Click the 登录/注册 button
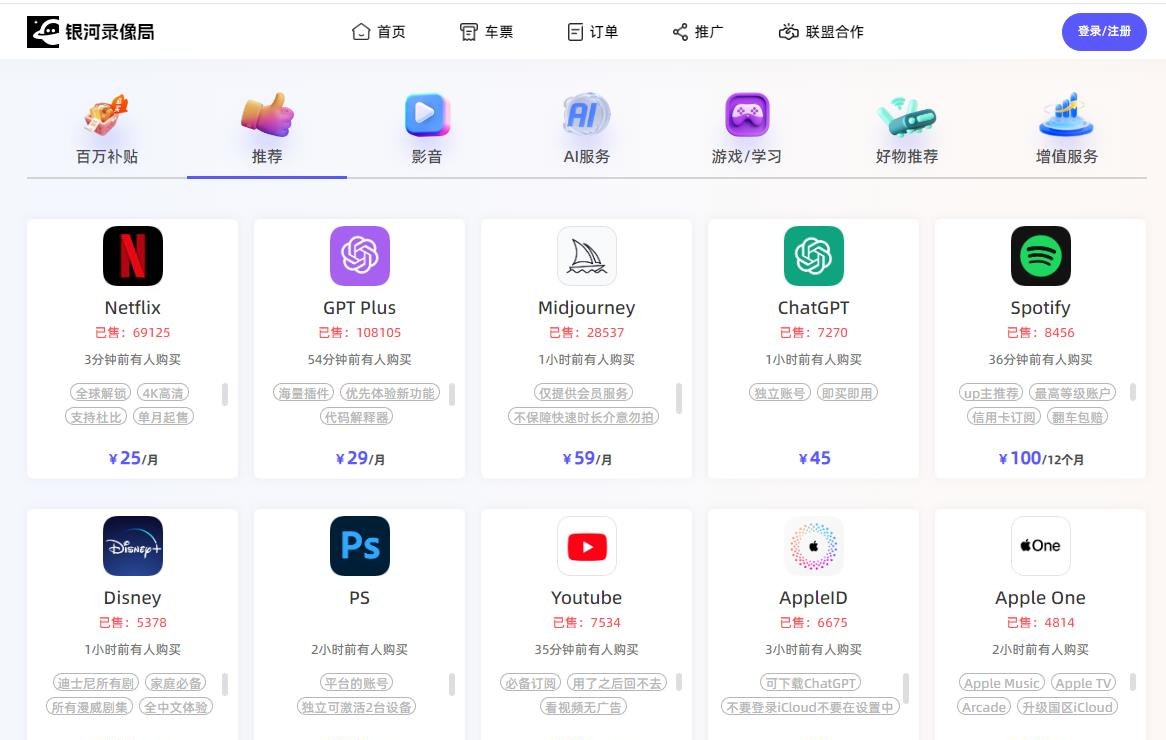 (1104, 31)
